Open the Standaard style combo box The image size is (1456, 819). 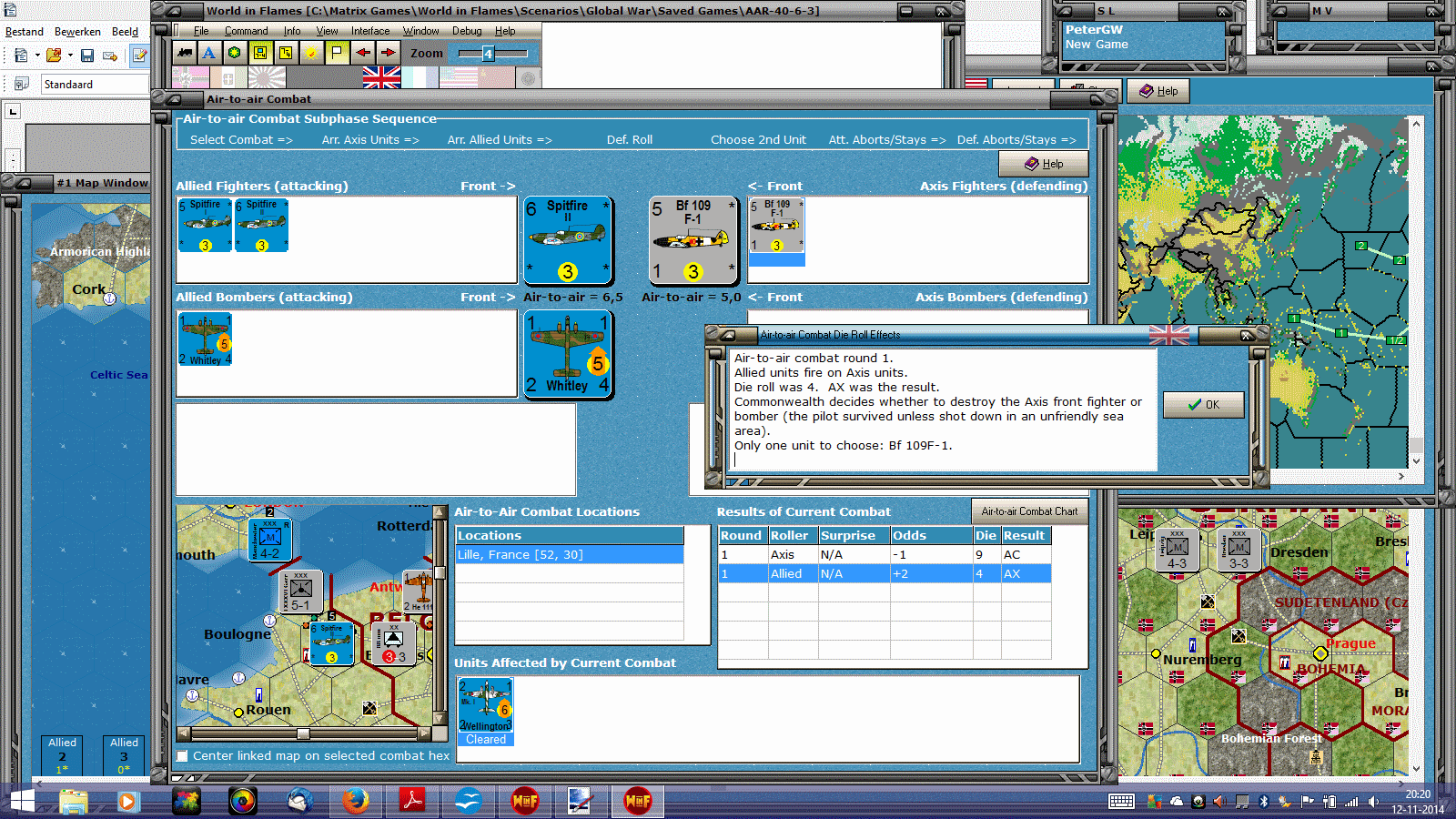[95, 84]
